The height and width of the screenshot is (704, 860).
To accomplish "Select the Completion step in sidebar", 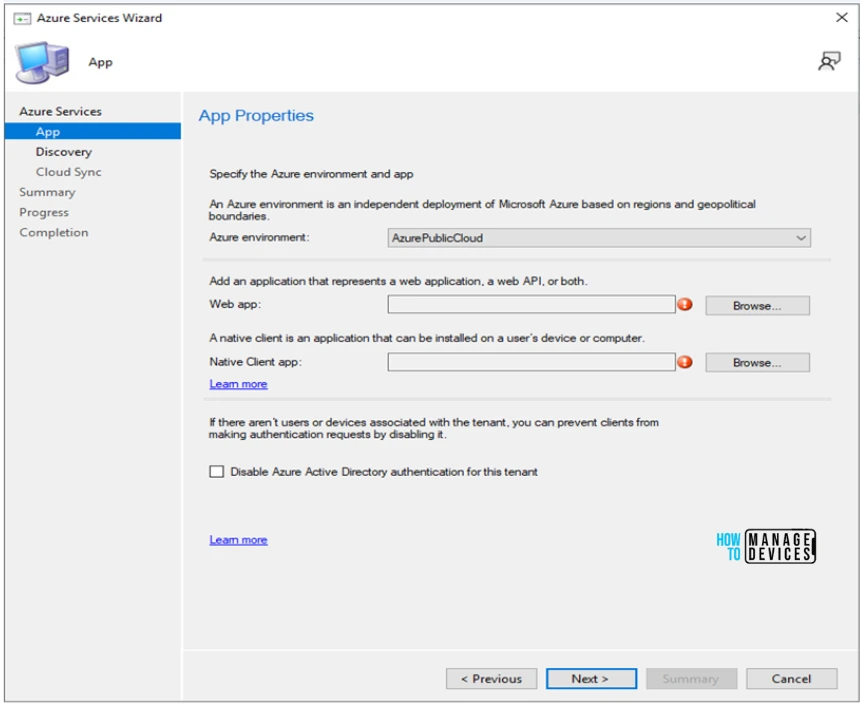I will point(54,232).
